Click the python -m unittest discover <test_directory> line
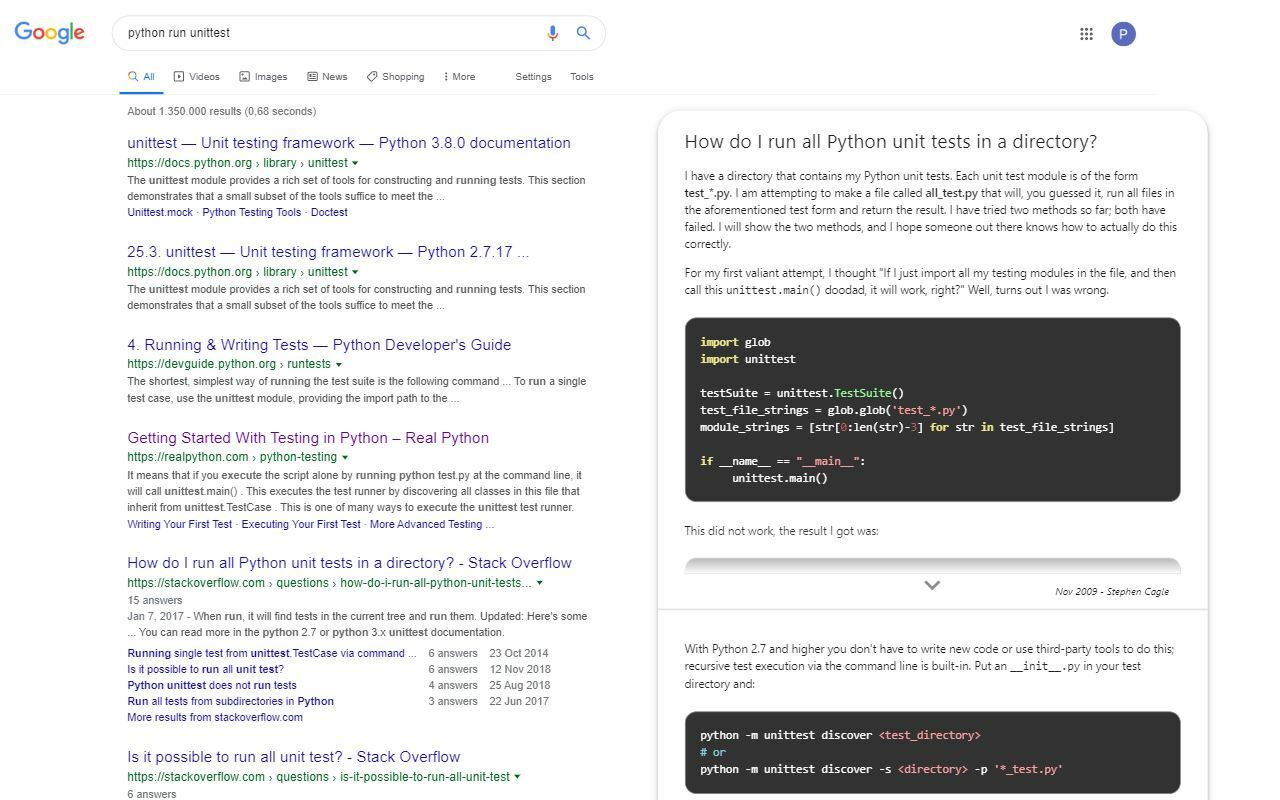 click(840, 735)
